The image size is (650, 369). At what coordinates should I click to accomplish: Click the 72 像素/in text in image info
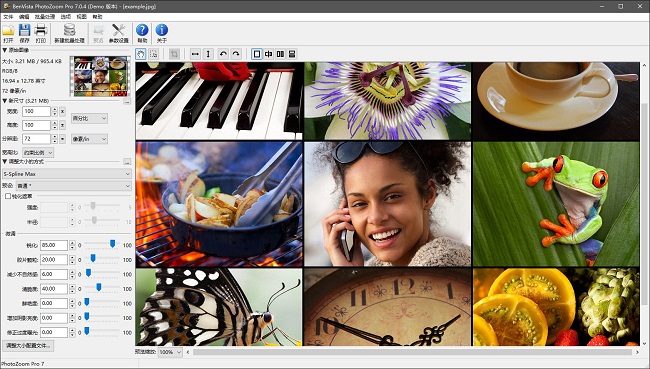(x=14, y=91)
